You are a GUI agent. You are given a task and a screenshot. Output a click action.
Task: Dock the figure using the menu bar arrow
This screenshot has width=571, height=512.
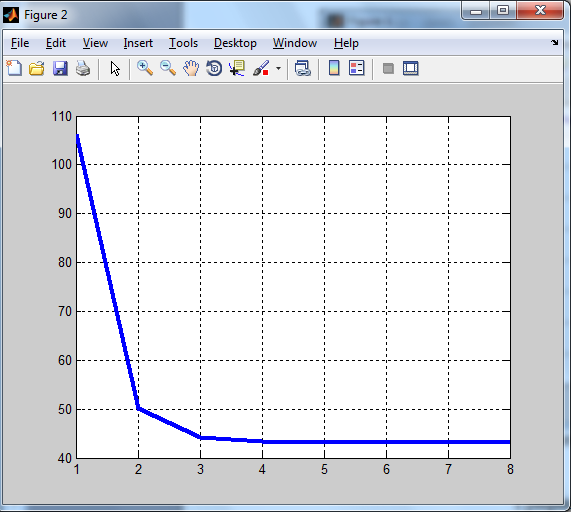click(x=555, y=43)
